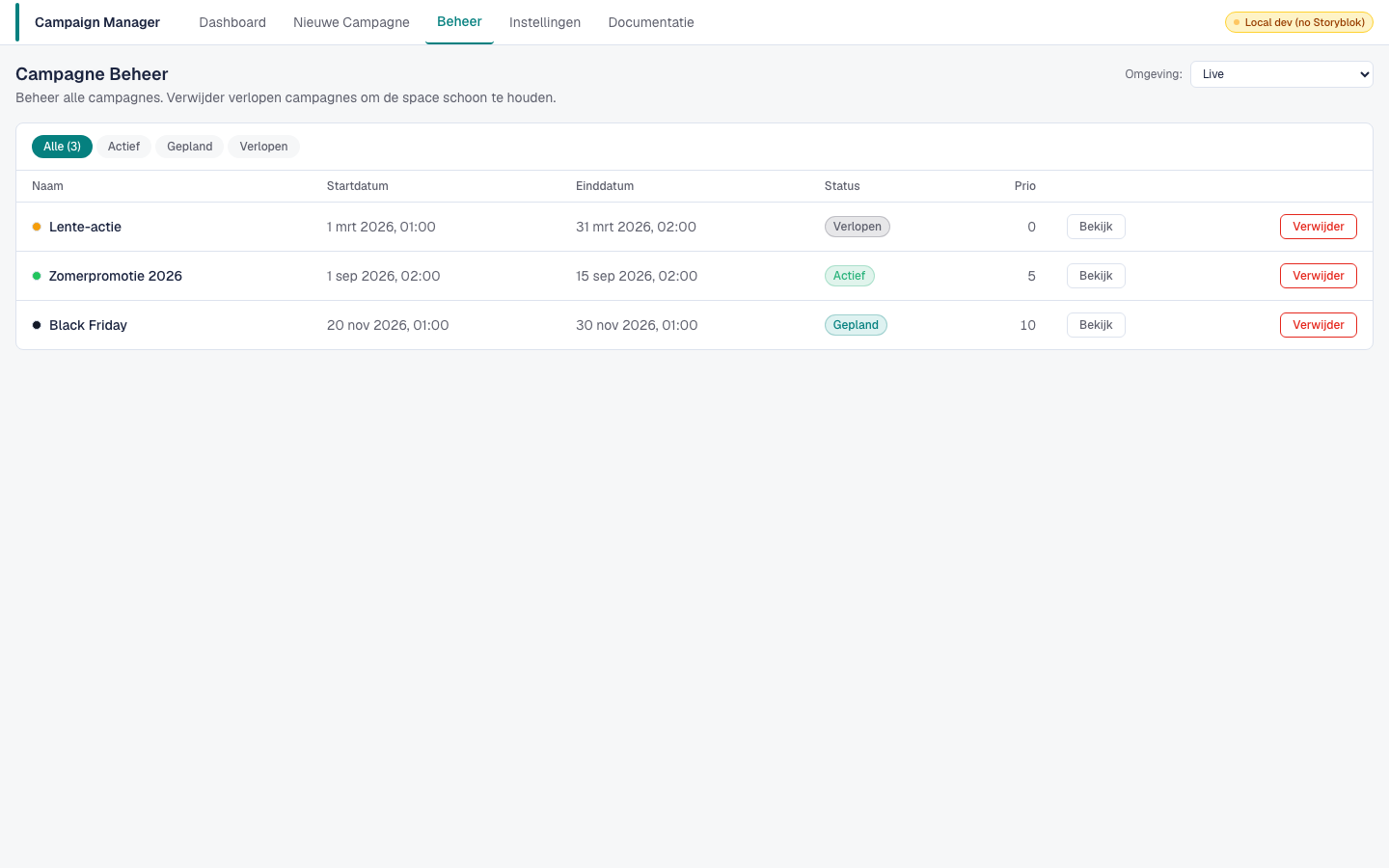Delete the Black Friday campaign
Screen dimensions: 1389x868
click(1319, 325)
